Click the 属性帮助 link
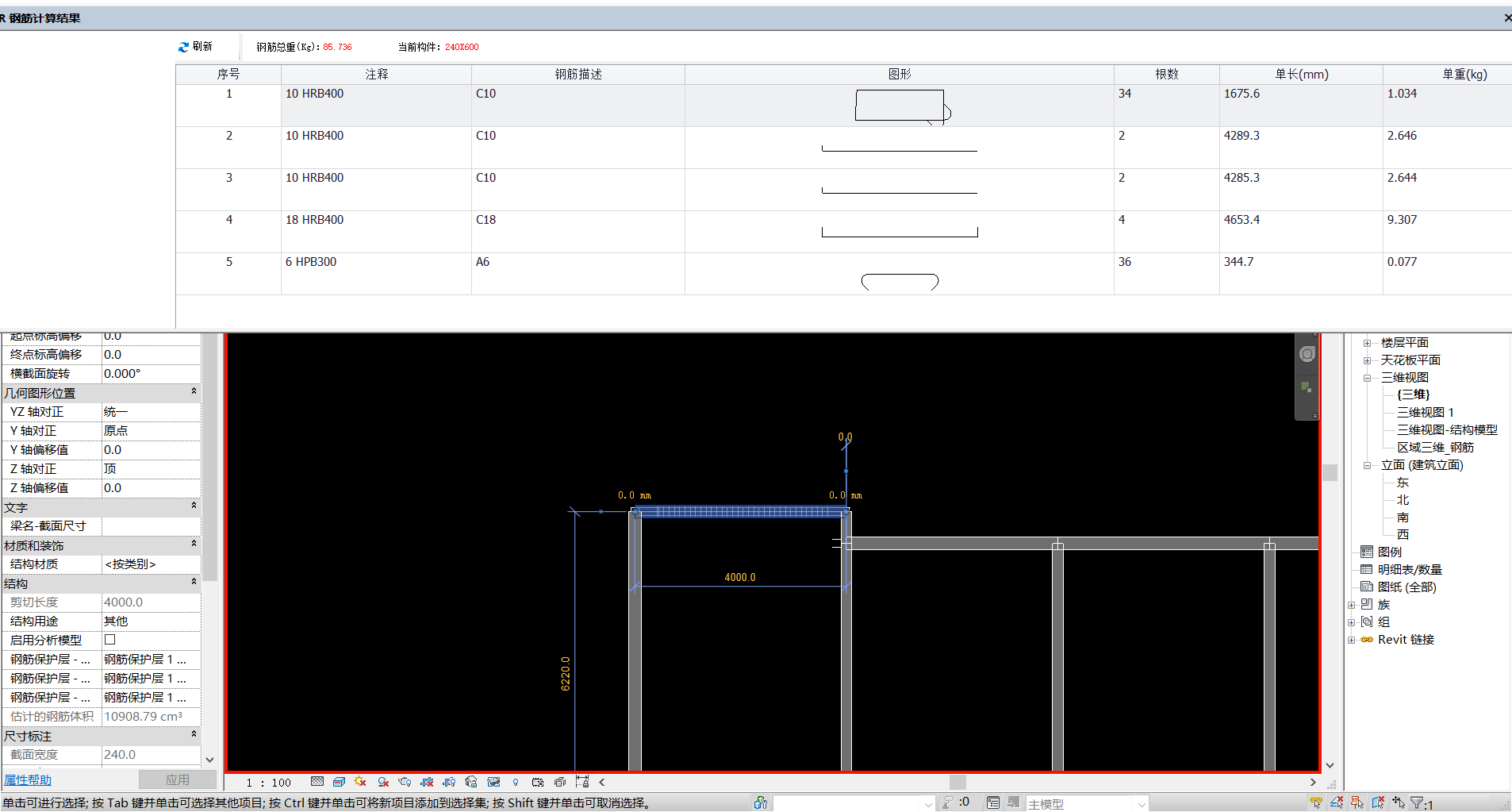1512x812 pixels. coord(28,780)
